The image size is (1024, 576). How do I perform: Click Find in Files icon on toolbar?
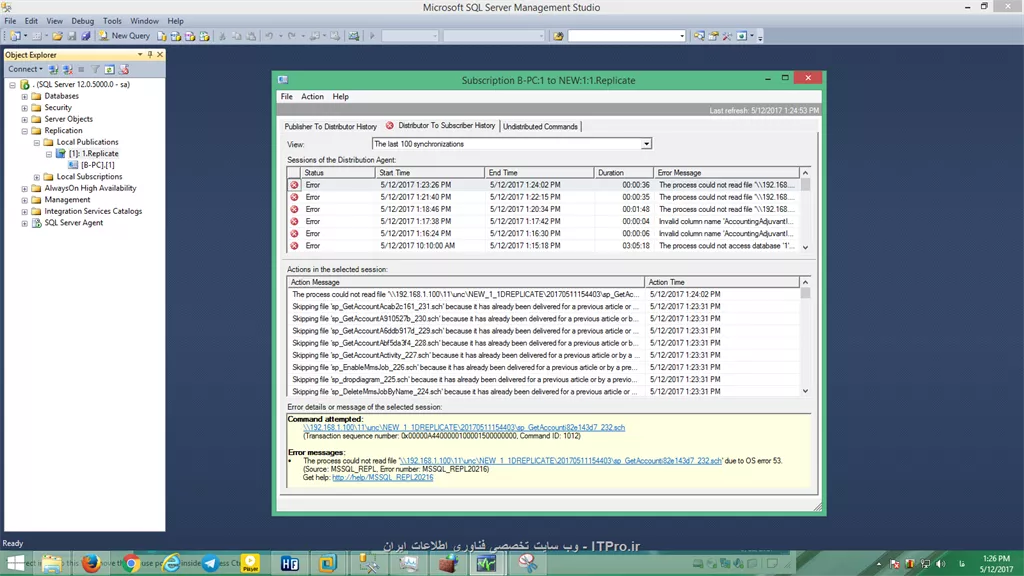pyautogui.click(x=558, y=36)
